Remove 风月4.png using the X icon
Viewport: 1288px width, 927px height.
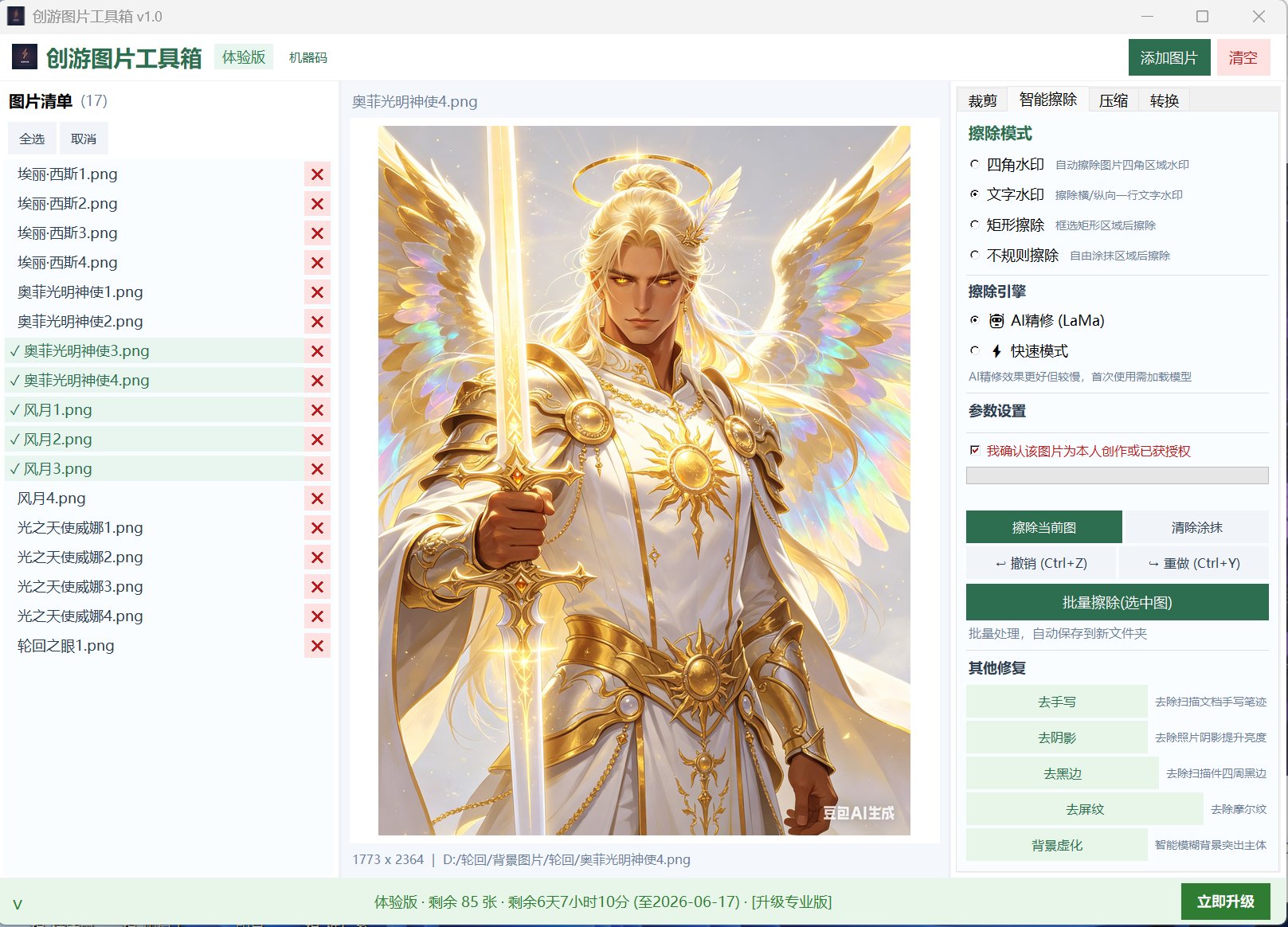(x=317, y=499)
